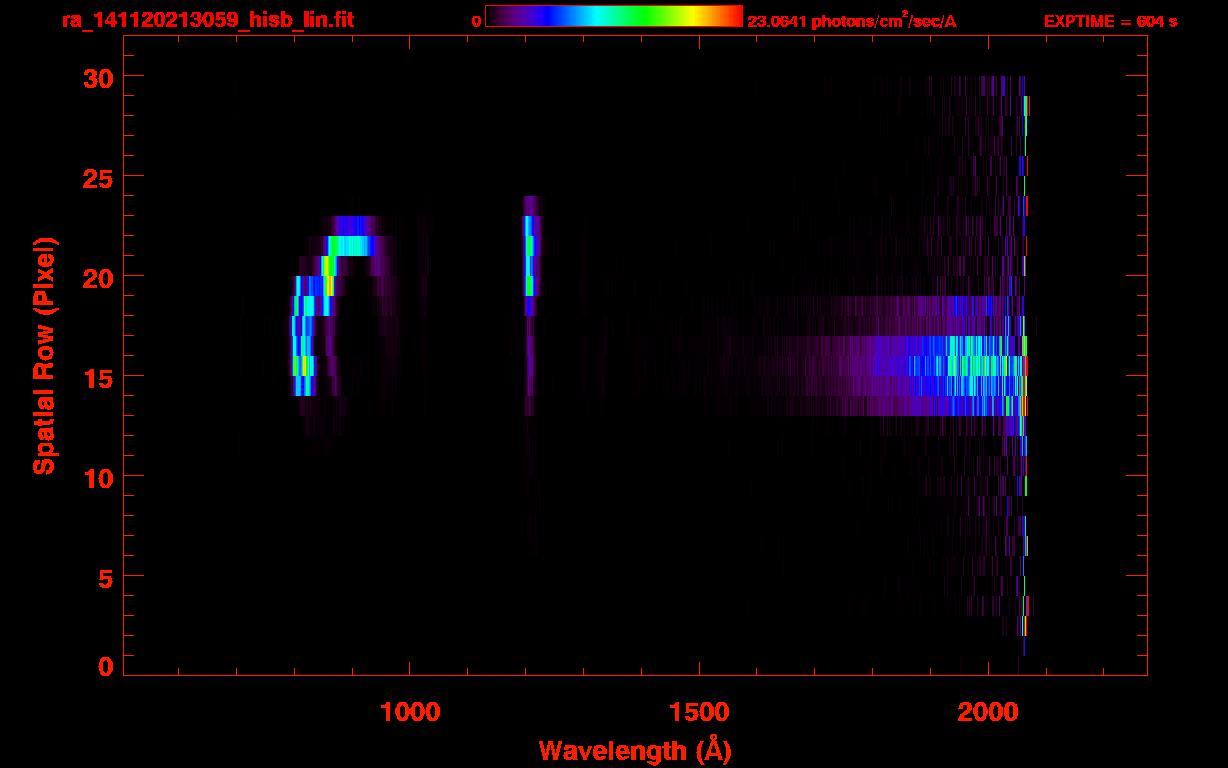The image size is (1228, 768).
Task: Click the x-axis tick label 2000
Action: 988,712
